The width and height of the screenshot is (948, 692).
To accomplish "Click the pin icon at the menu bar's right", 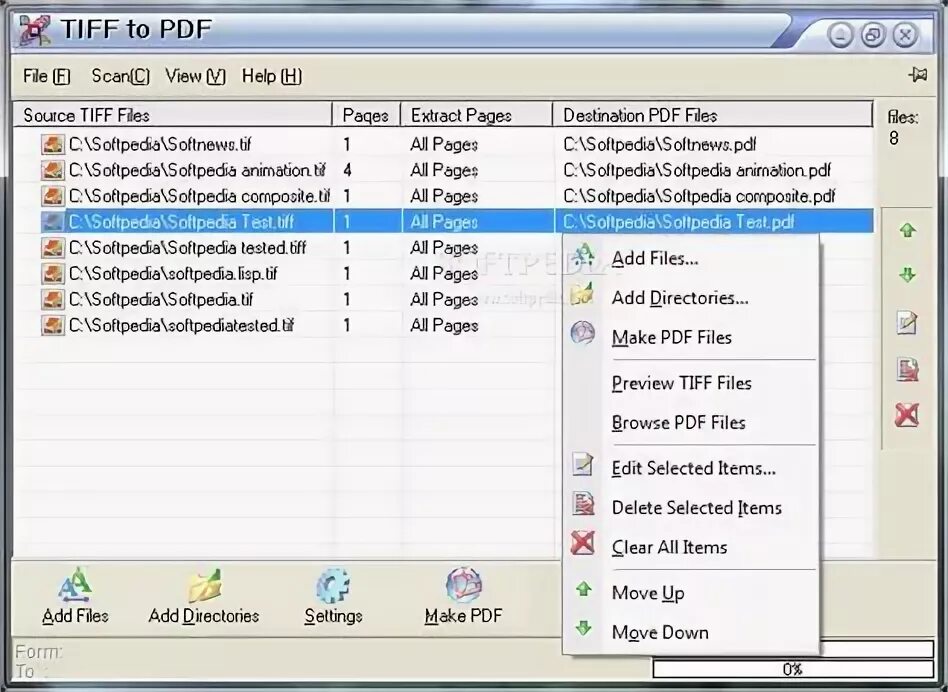I will pyautogui.click(x=918, y=75).
